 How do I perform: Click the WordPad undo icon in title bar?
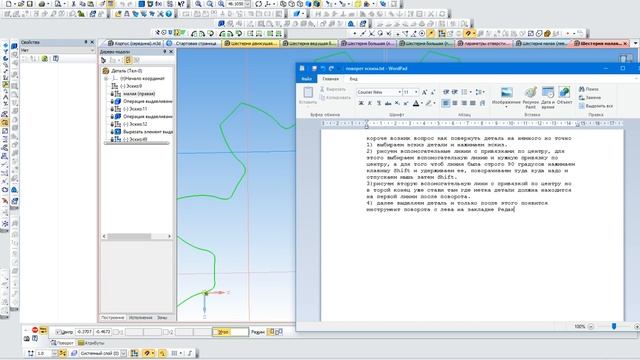[323, 68]
